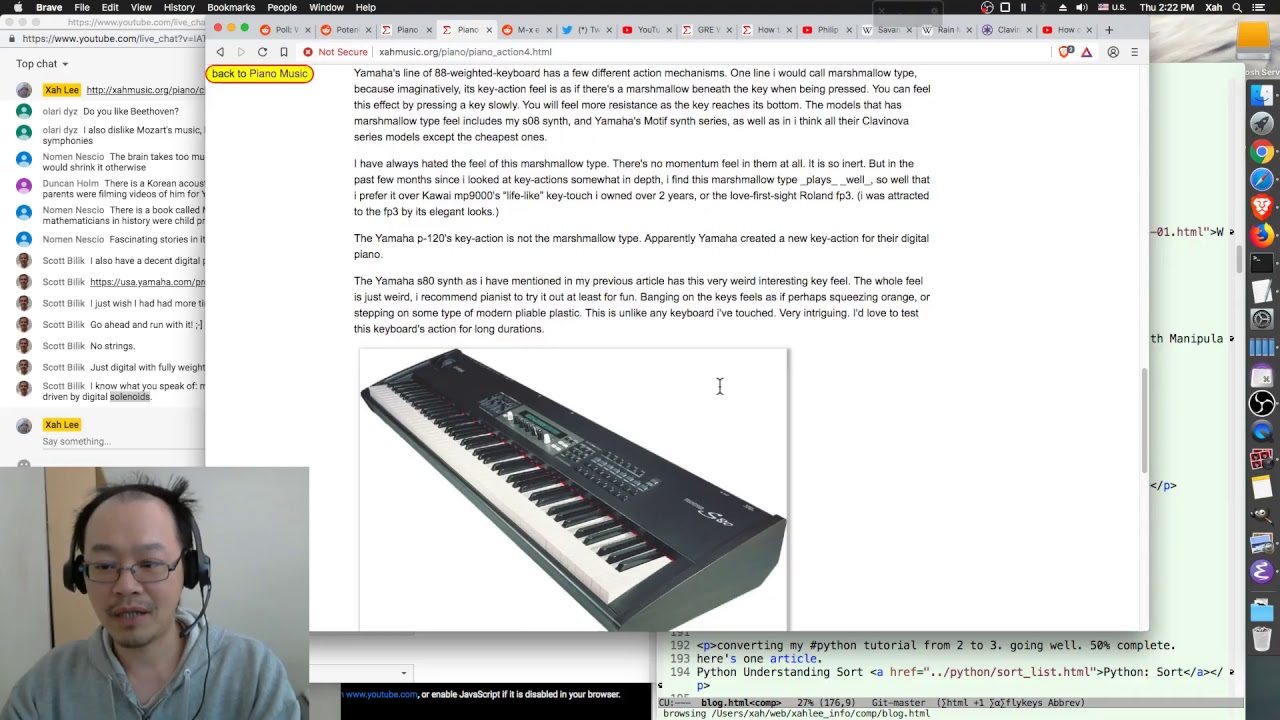
Task: Click the Yamaha S80 keyboard image
Action: pos(574,490)
